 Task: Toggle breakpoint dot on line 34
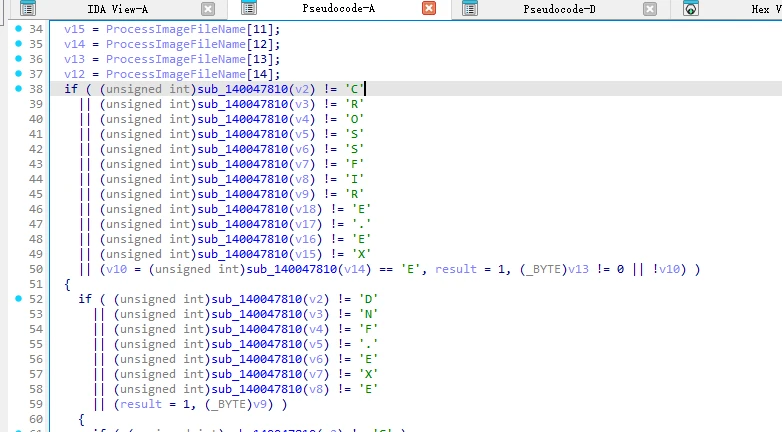tap(18, 28)
